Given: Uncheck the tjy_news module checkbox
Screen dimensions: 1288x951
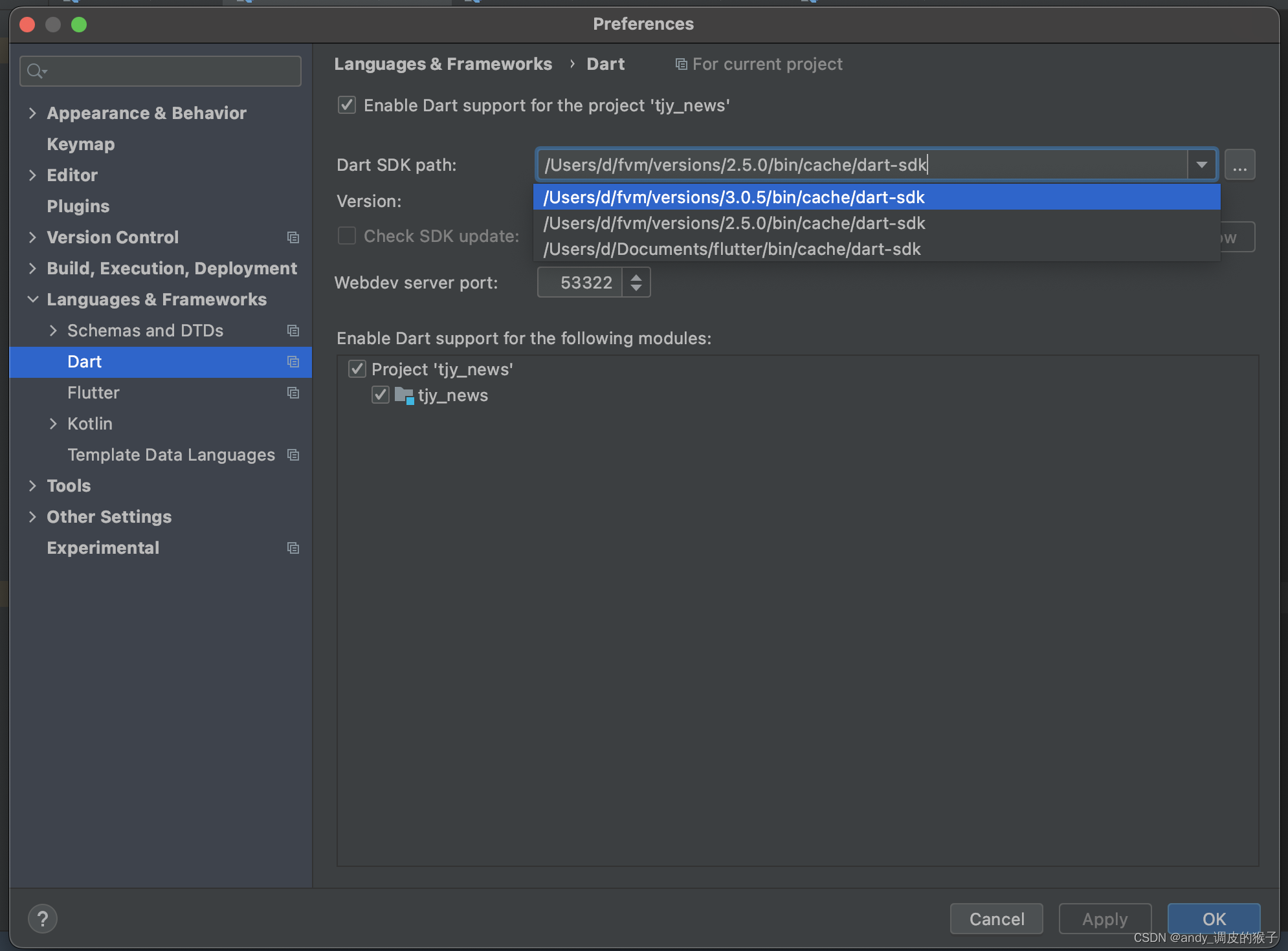Looking at the screenshot, I should coord(381,395).
